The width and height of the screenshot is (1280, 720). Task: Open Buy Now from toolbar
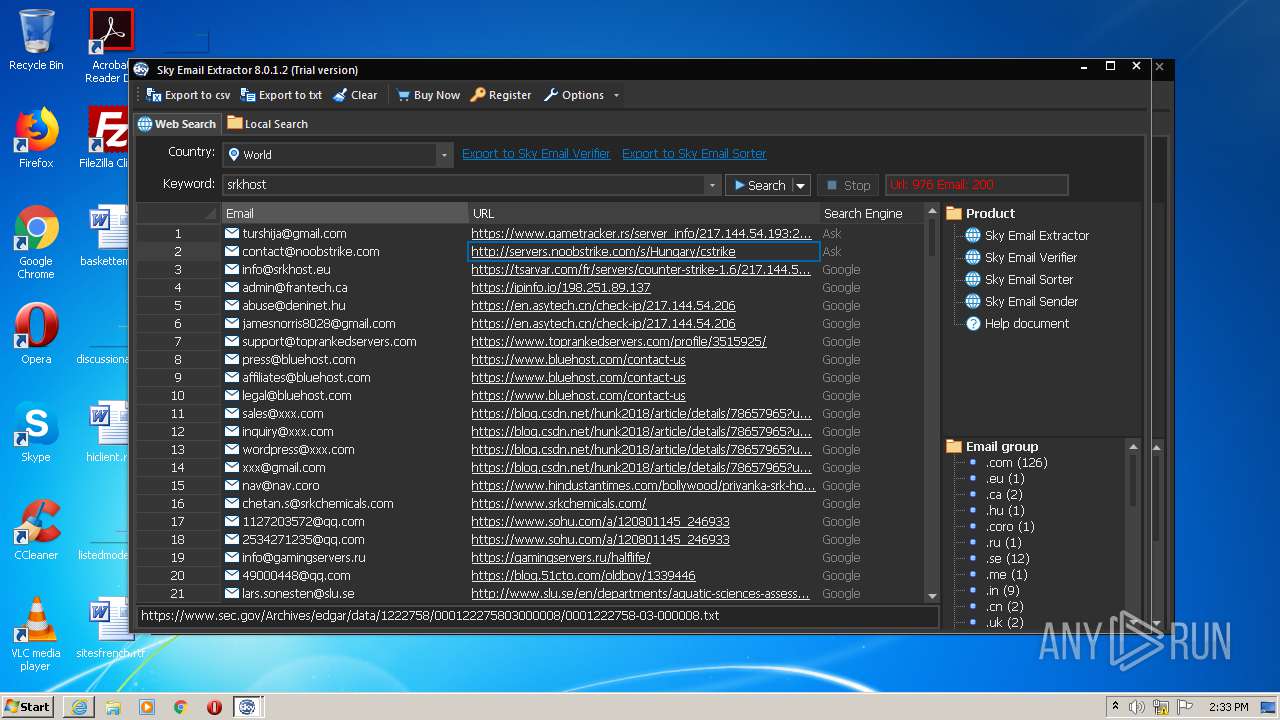pyautogui.click(x=428, y=95)
